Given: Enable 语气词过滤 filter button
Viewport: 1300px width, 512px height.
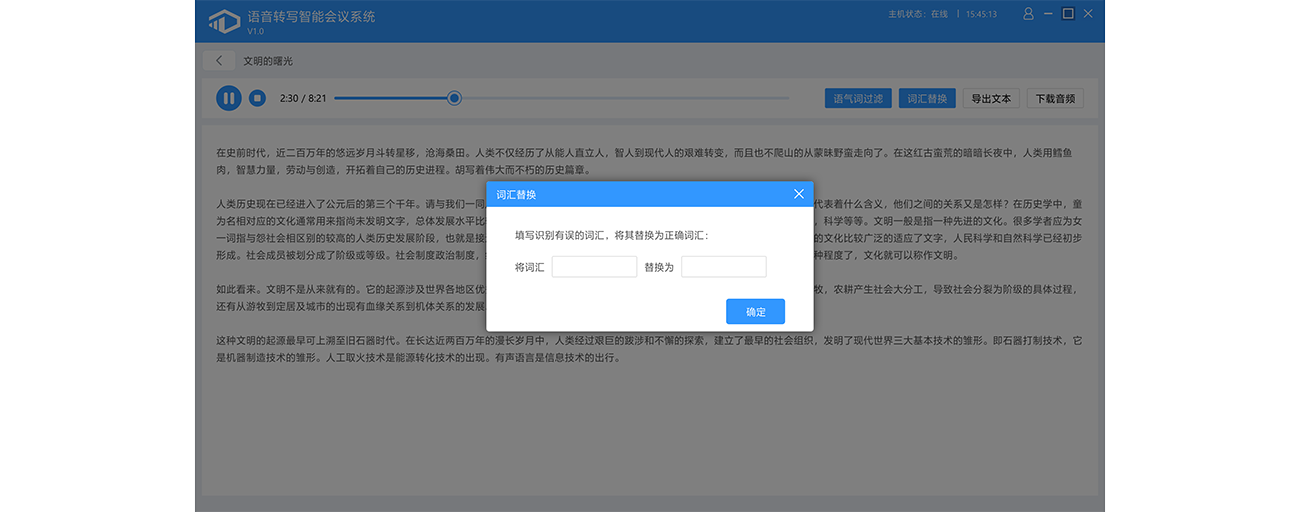Looking at the screenshot, I should pos(858,99).
